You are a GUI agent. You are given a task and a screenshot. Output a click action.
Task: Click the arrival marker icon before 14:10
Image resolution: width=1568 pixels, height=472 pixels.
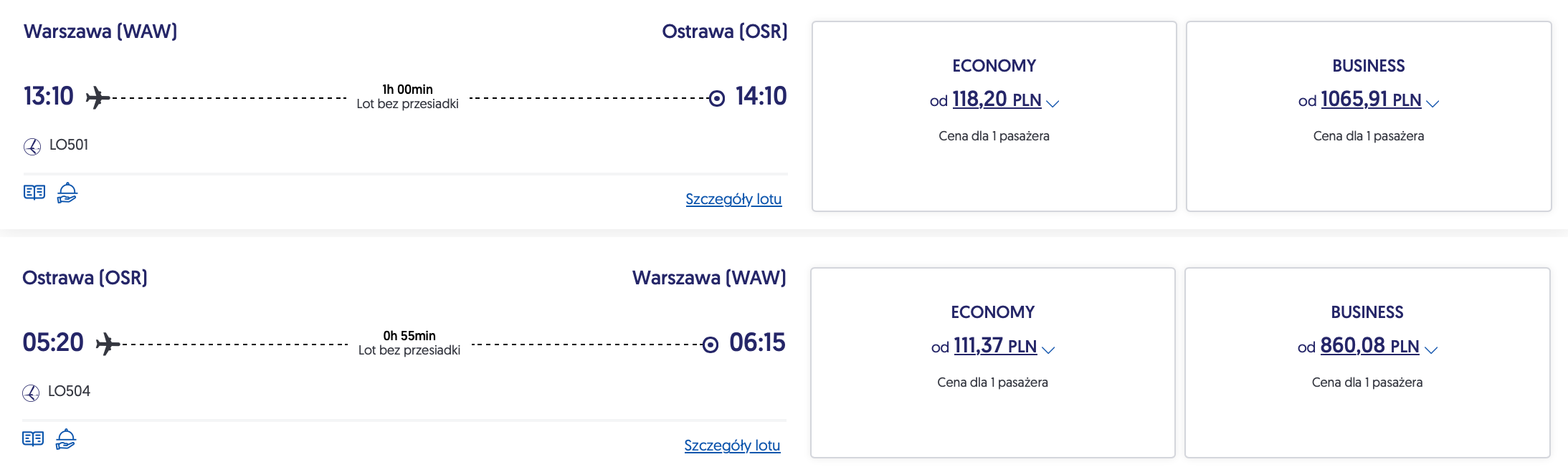tap(716, 98)
